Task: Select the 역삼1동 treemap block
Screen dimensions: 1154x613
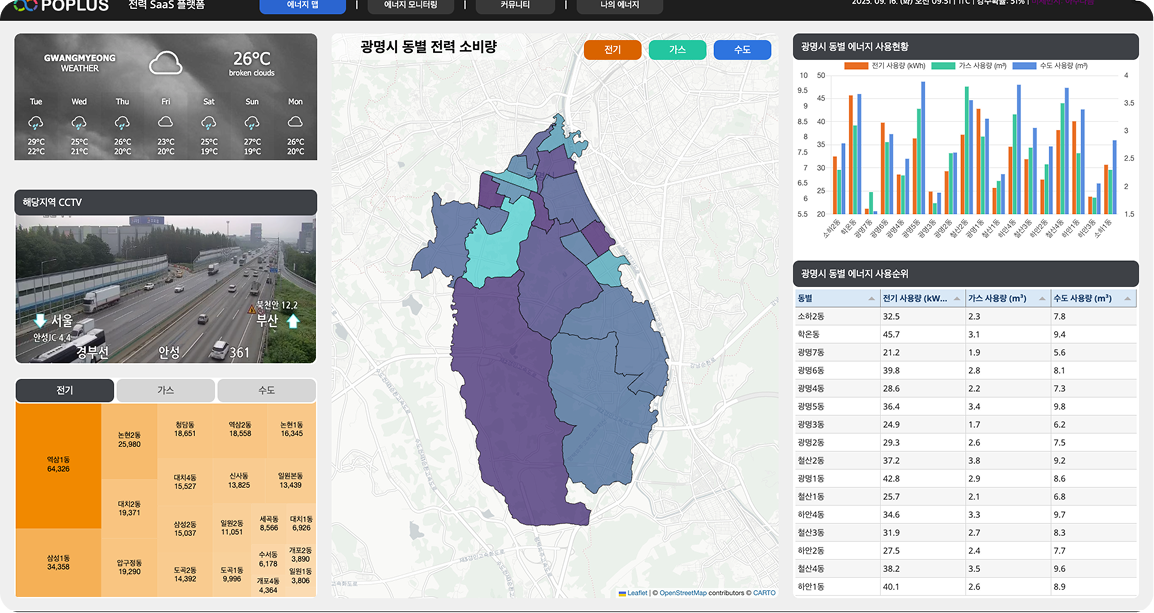Action: pyautogui.click(x=58, y=464)
